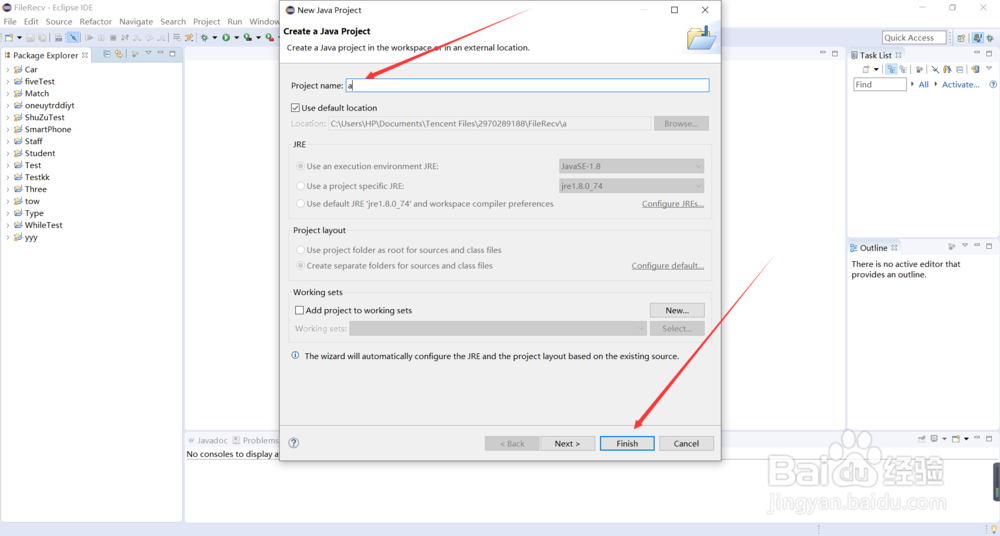Select the oneuytrddiyt project in Package Explorer

pos(49,105)
